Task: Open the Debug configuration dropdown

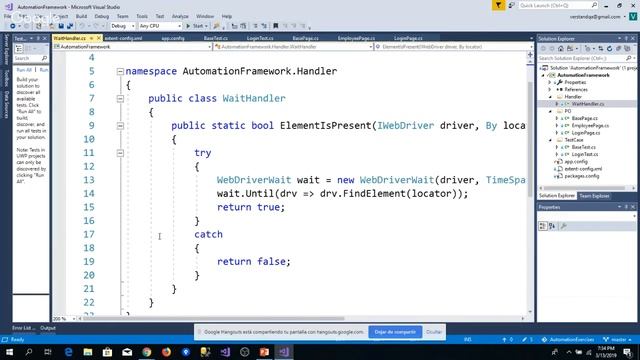Action: point(122,26)
